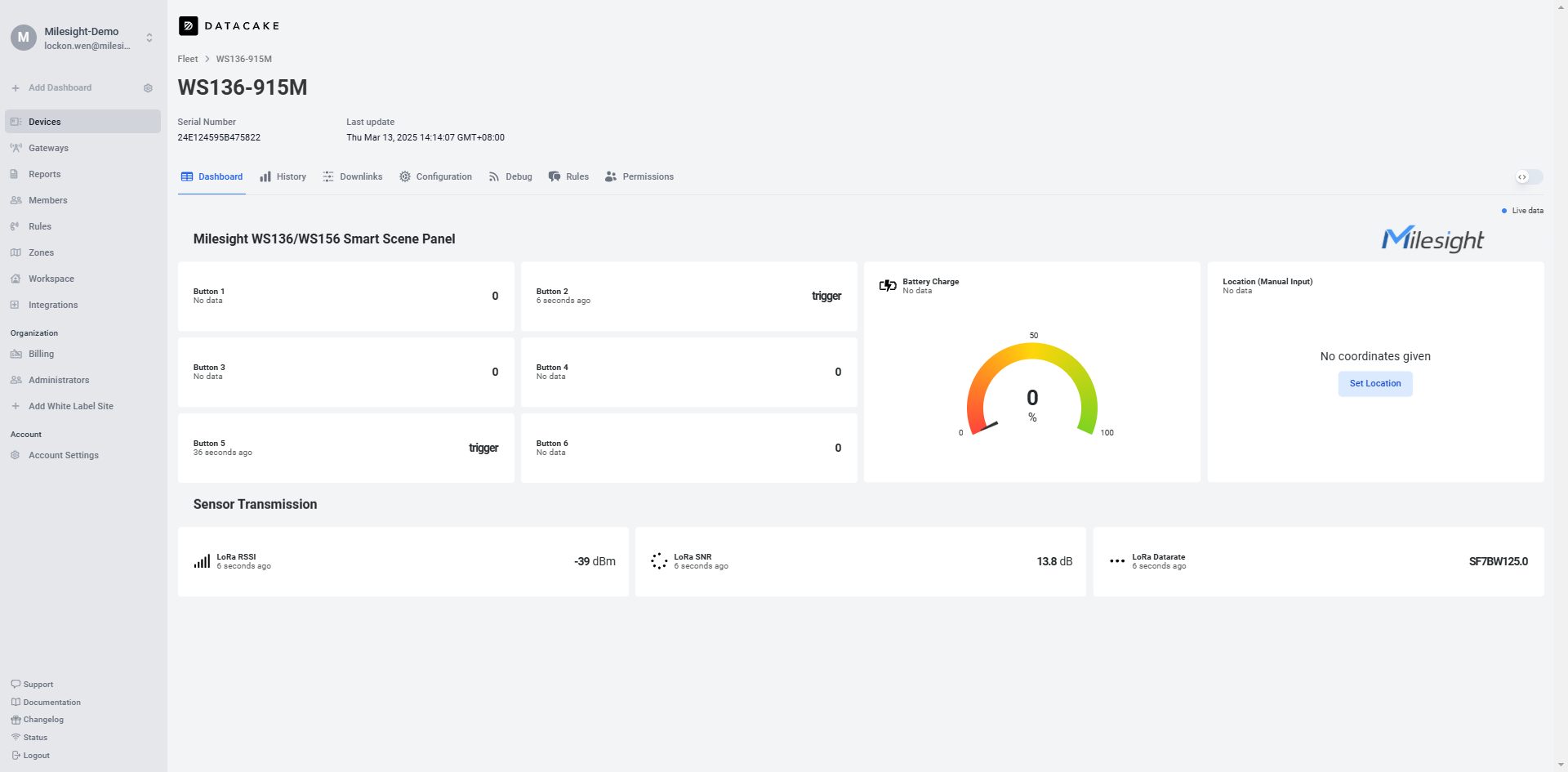Click the Button 1 widget card
Viewport: 1568px width, 772px height.
[x=346, y=297]
